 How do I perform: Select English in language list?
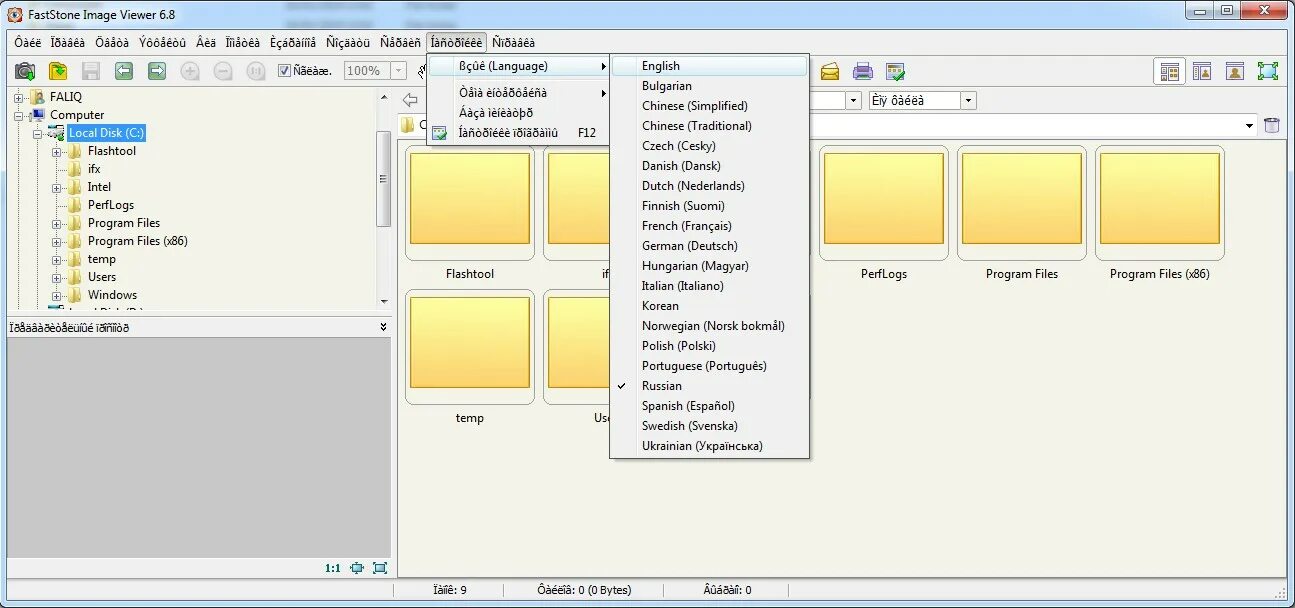coord(709,66)
